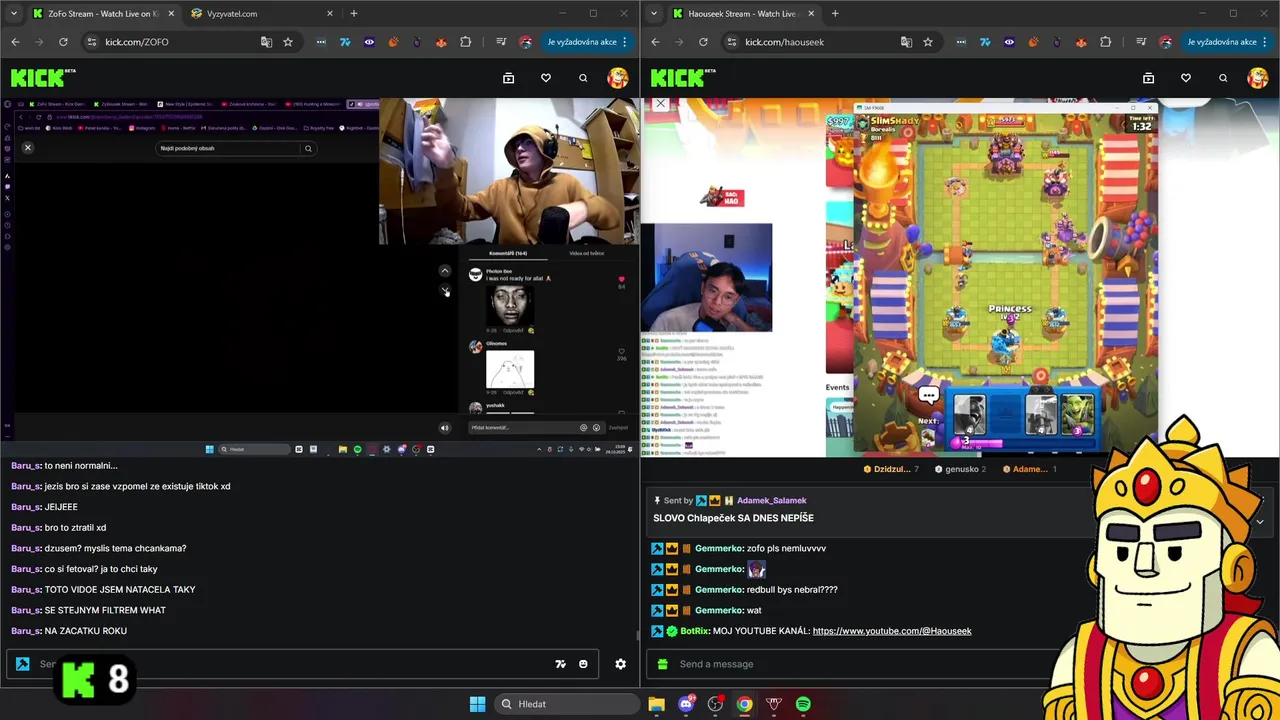1280x720 pixels.
Task: Bookmark the kick.com/haouseek page with star
Action: click(x=928, y=42)
